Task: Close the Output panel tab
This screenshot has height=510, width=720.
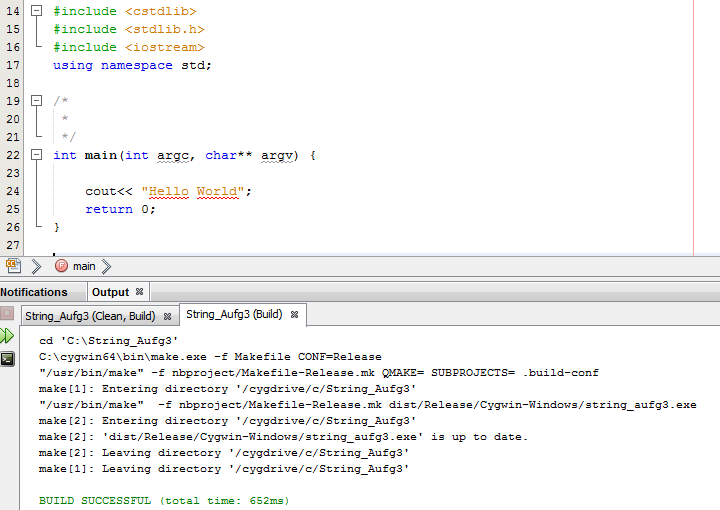Action: 140,291
